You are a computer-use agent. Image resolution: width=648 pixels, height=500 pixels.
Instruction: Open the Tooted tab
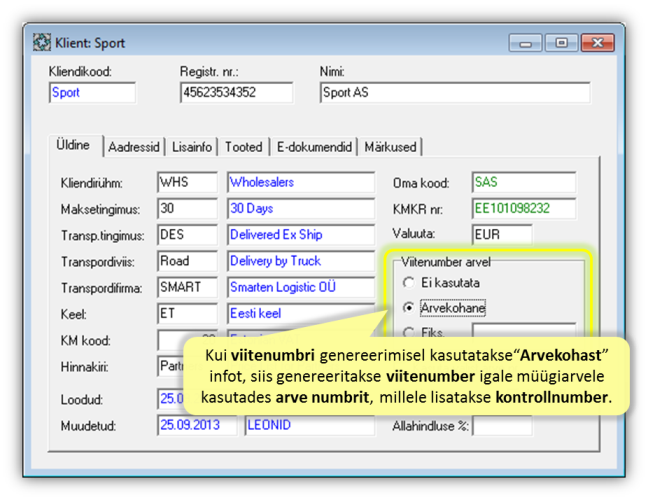pyautogui.click(x=244, y=147)
